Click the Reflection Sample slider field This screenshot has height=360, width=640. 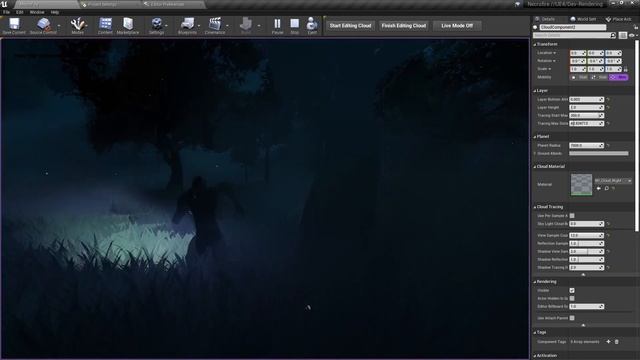tap(587, 243)
